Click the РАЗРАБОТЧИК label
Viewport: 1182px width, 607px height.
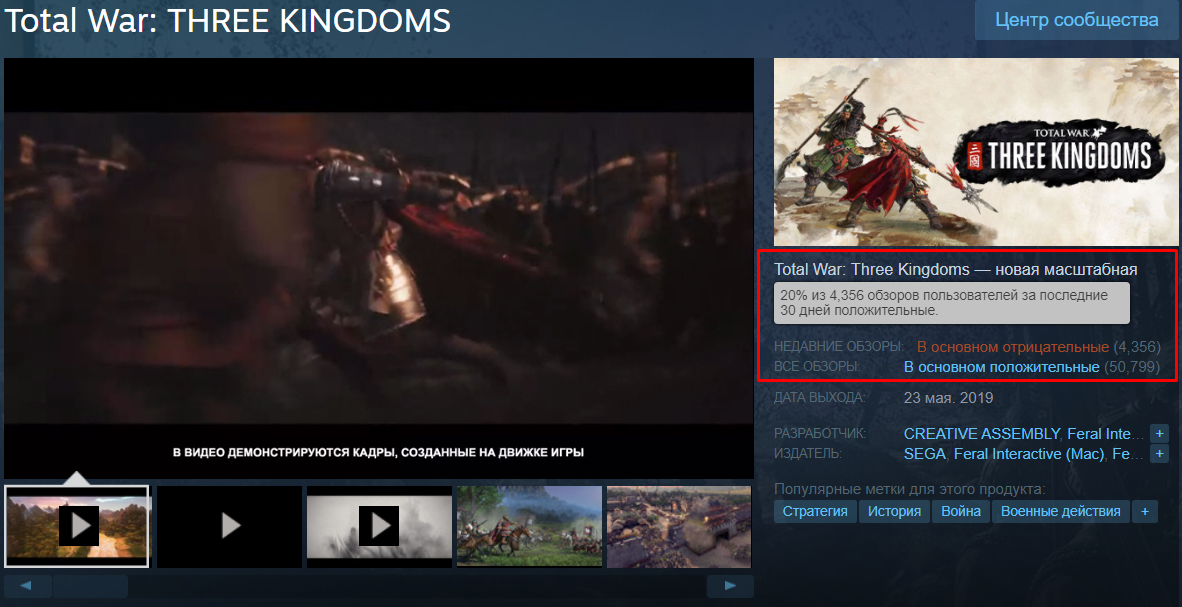click(x=820, y=434)
